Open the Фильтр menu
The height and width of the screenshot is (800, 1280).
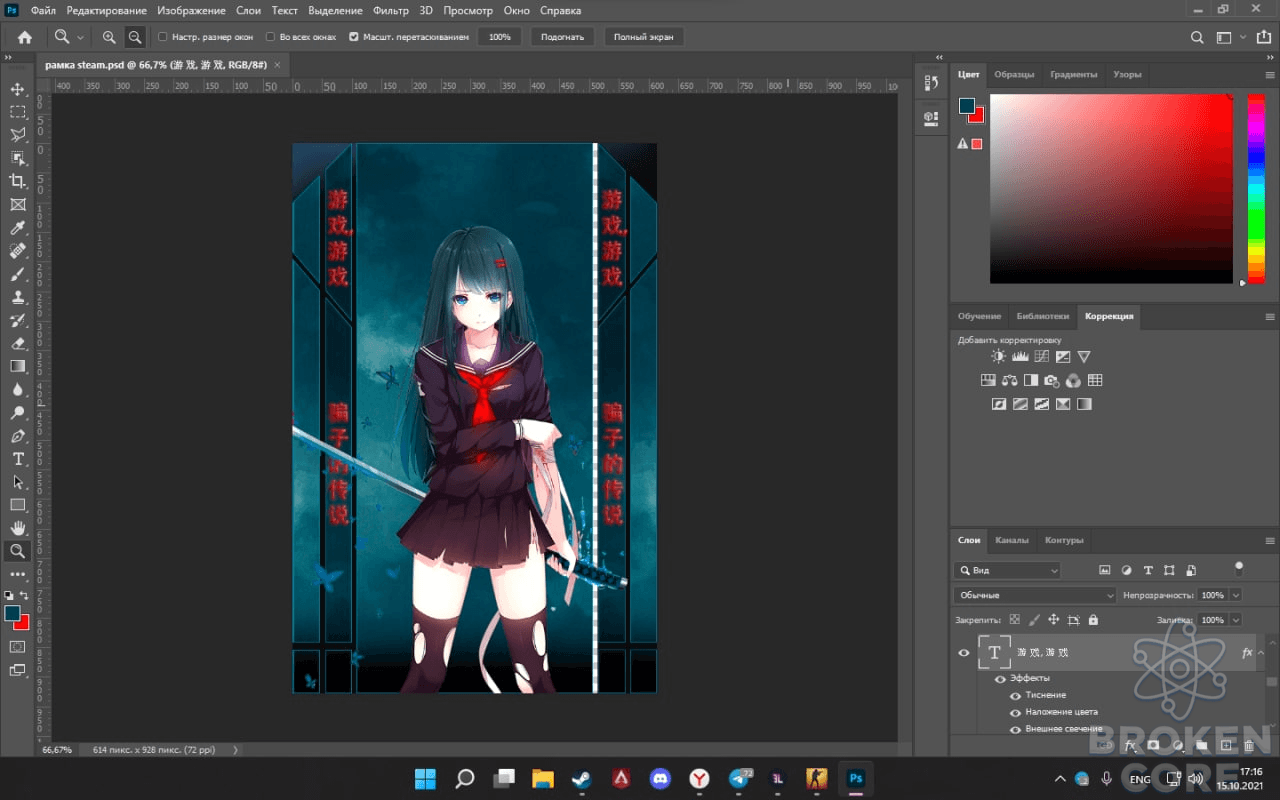[390, 11]
